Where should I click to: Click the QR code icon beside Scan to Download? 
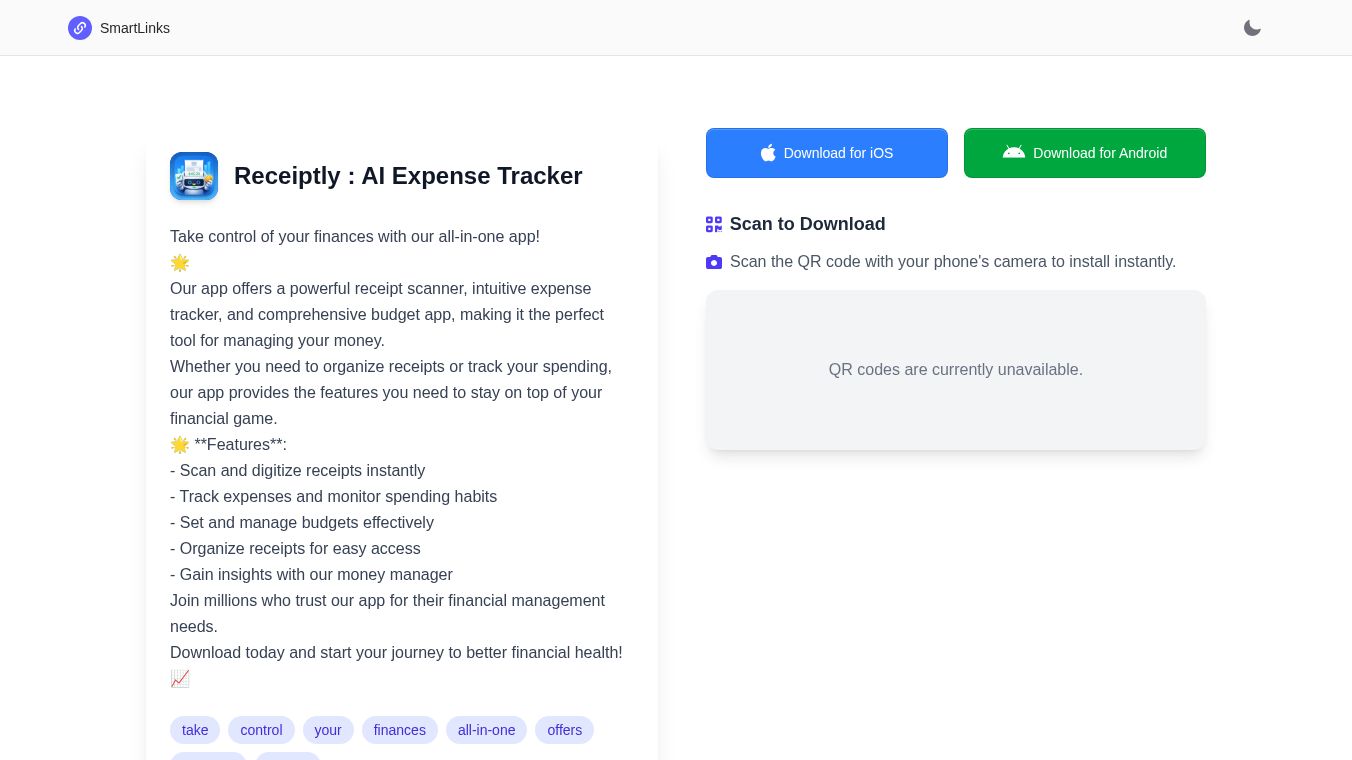(714, 224)
